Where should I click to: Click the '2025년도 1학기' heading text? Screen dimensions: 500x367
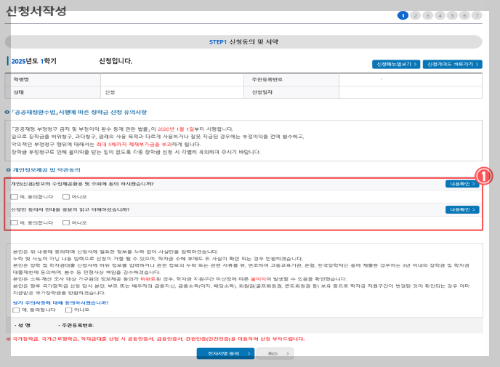tap(34, 61)
